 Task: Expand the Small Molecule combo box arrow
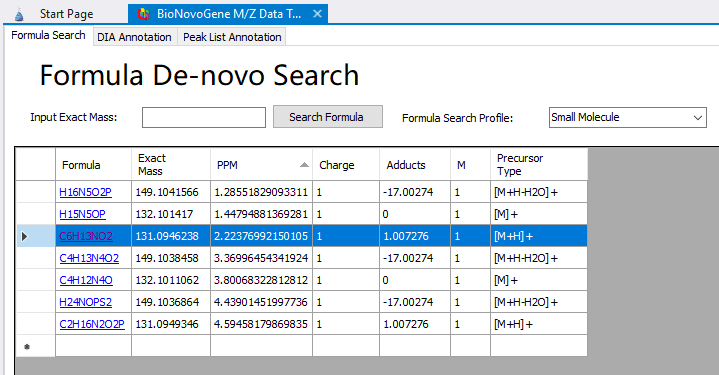(x=697, y=118)
